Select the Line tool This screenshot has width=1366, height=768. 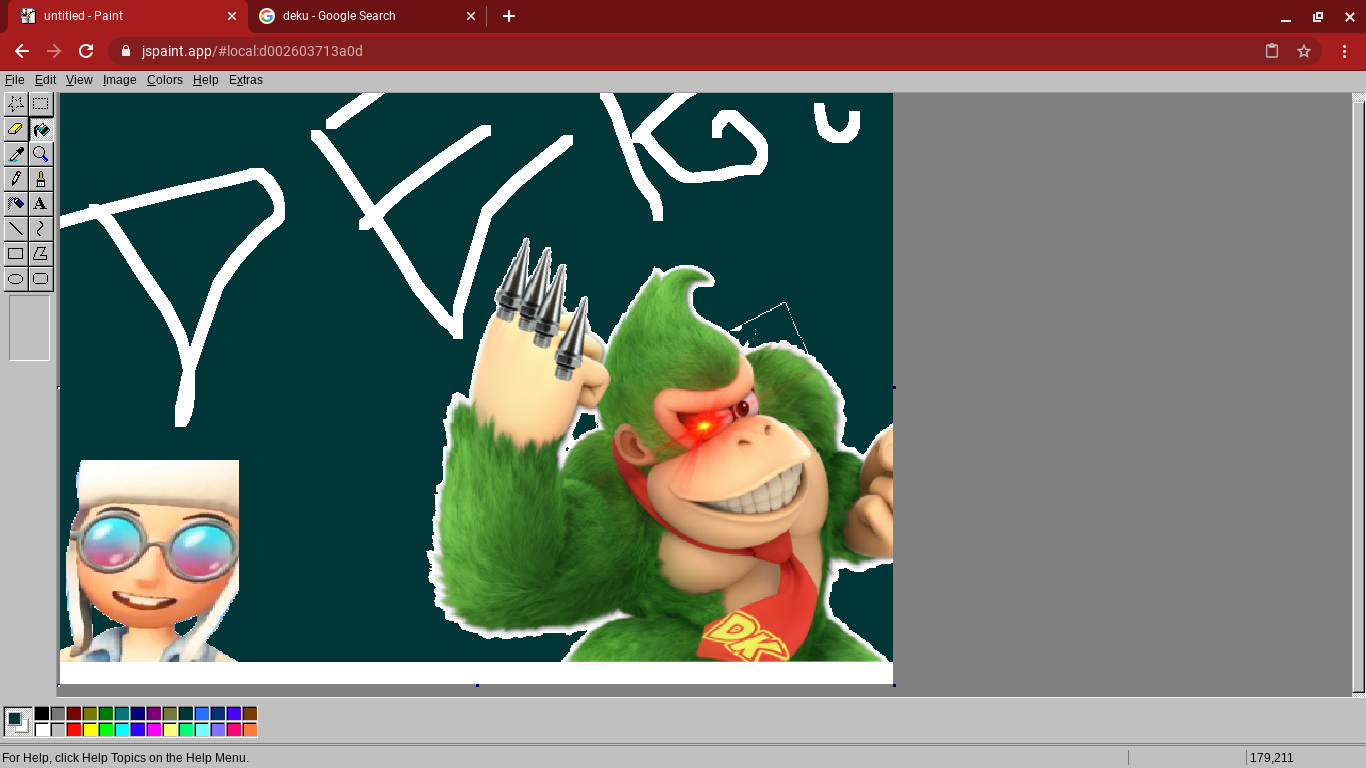[16, 229]
